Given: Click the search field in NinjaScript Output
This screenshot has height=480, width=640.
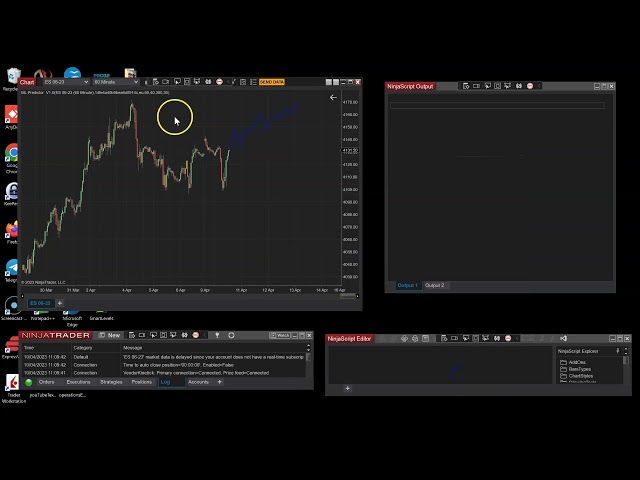Looking at the screenshot, I should pyautogui.click(x=497, y=106).
